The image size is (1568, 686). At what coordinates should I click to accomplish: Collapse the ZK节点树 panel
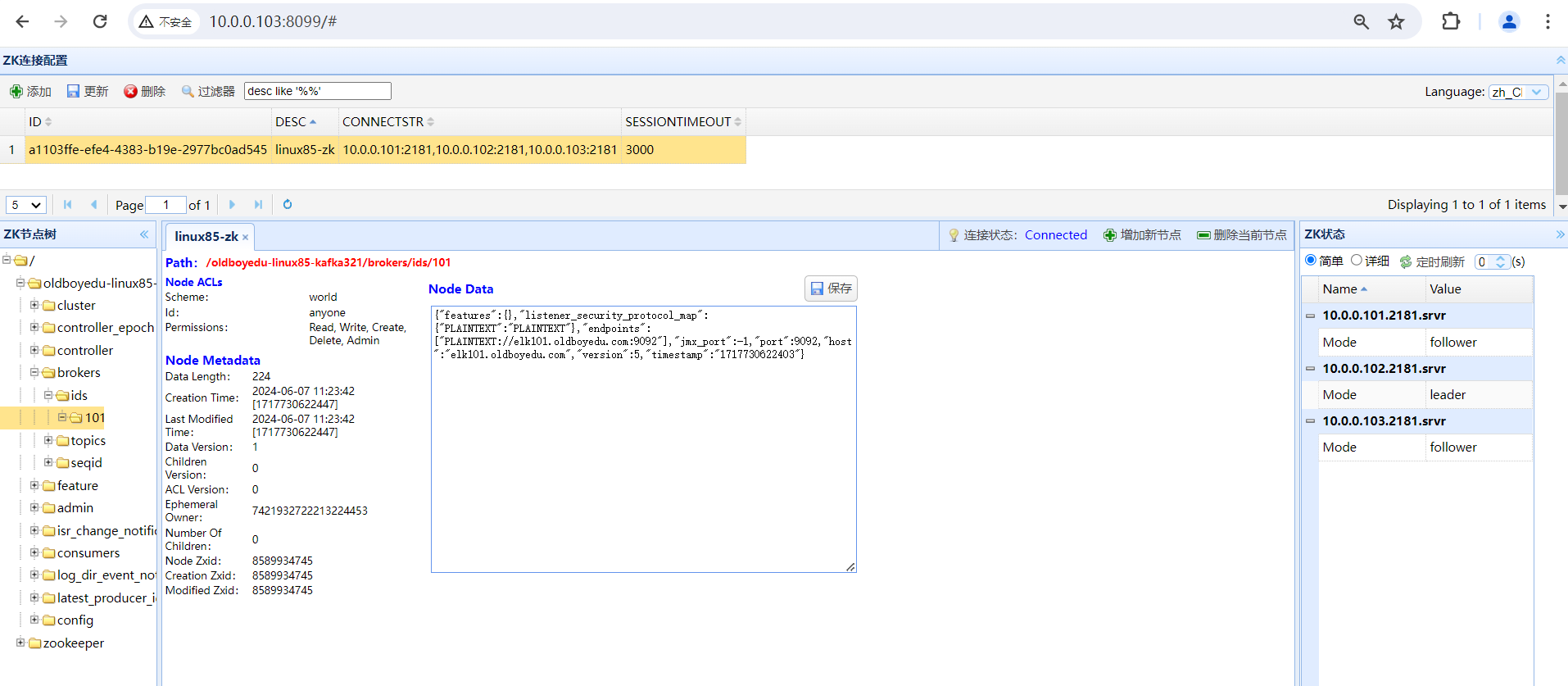[144, 234]
